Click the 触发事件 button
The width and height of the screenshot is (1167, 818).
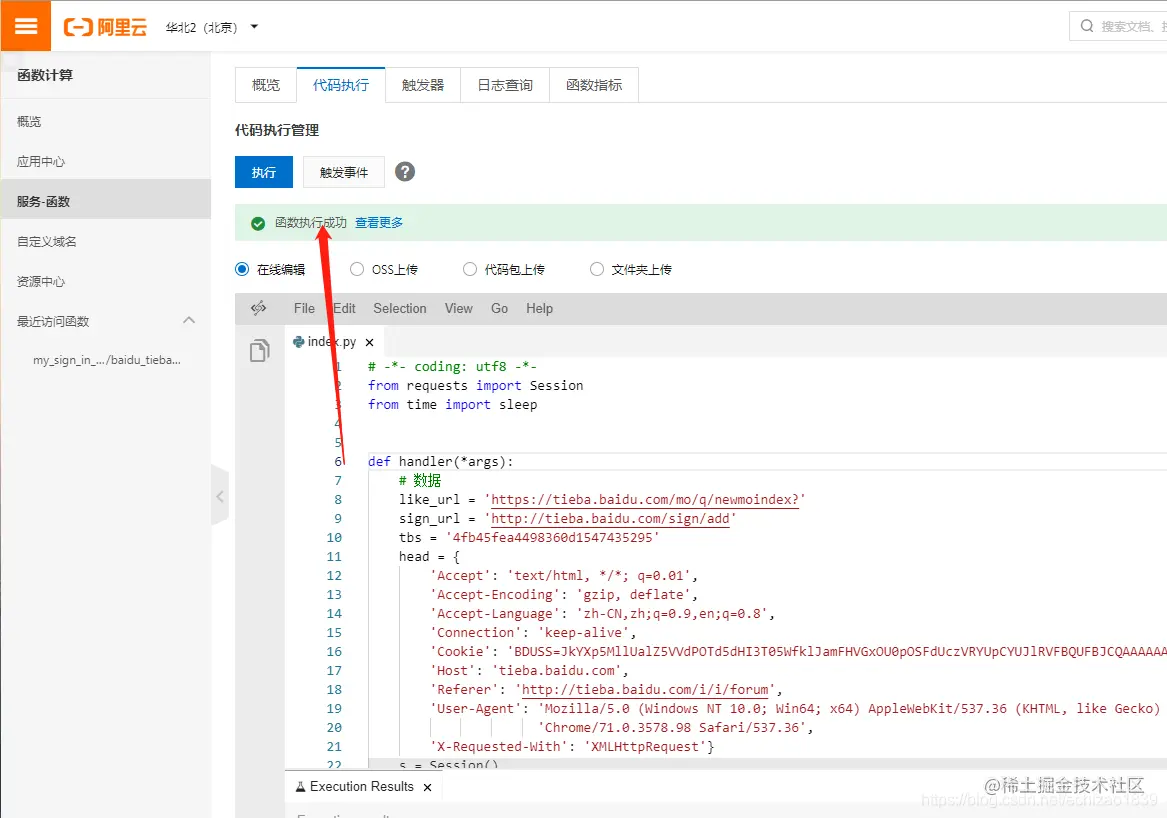tap(344, 173)
